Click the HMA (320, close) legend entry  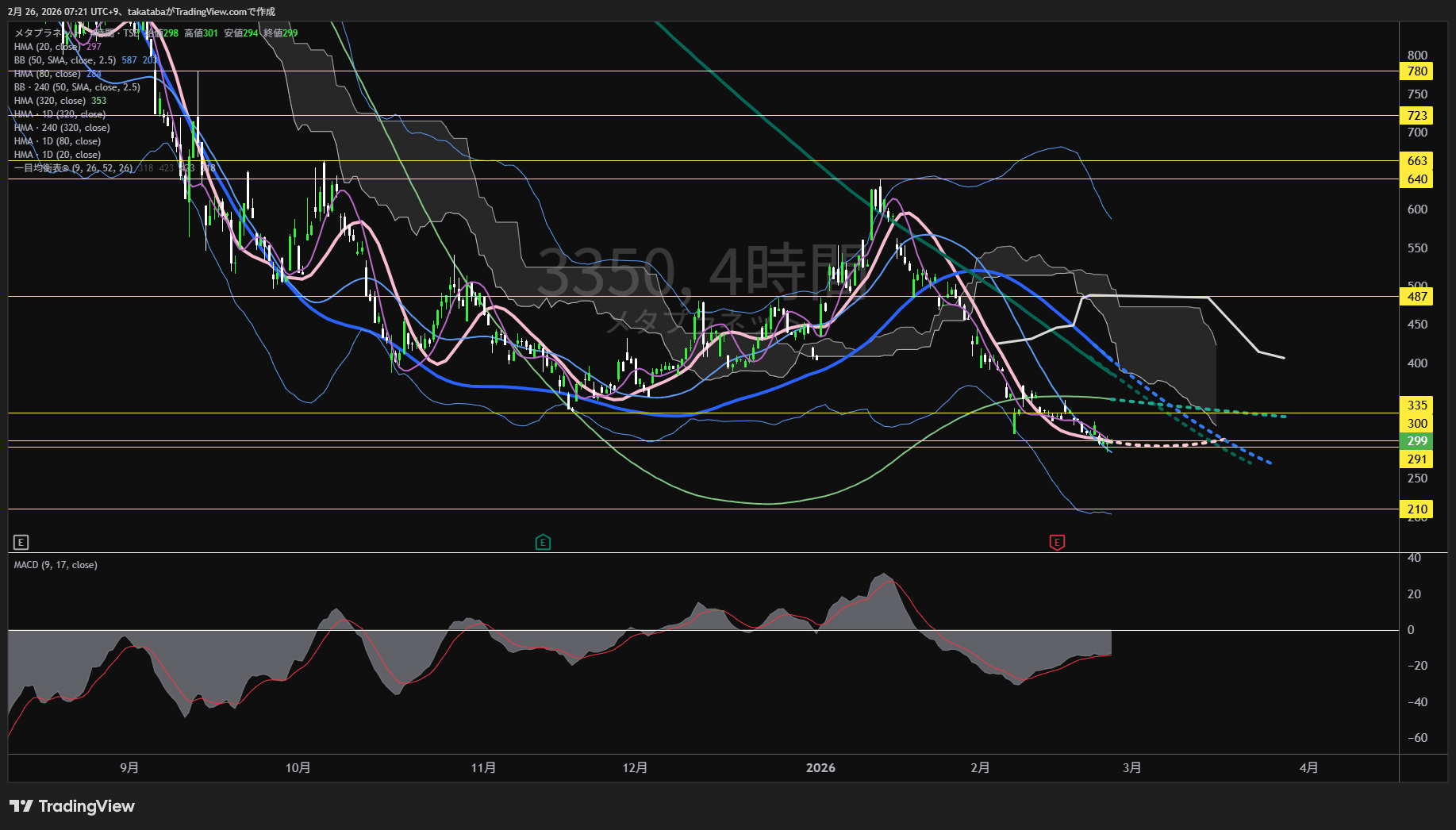[49, 101]
